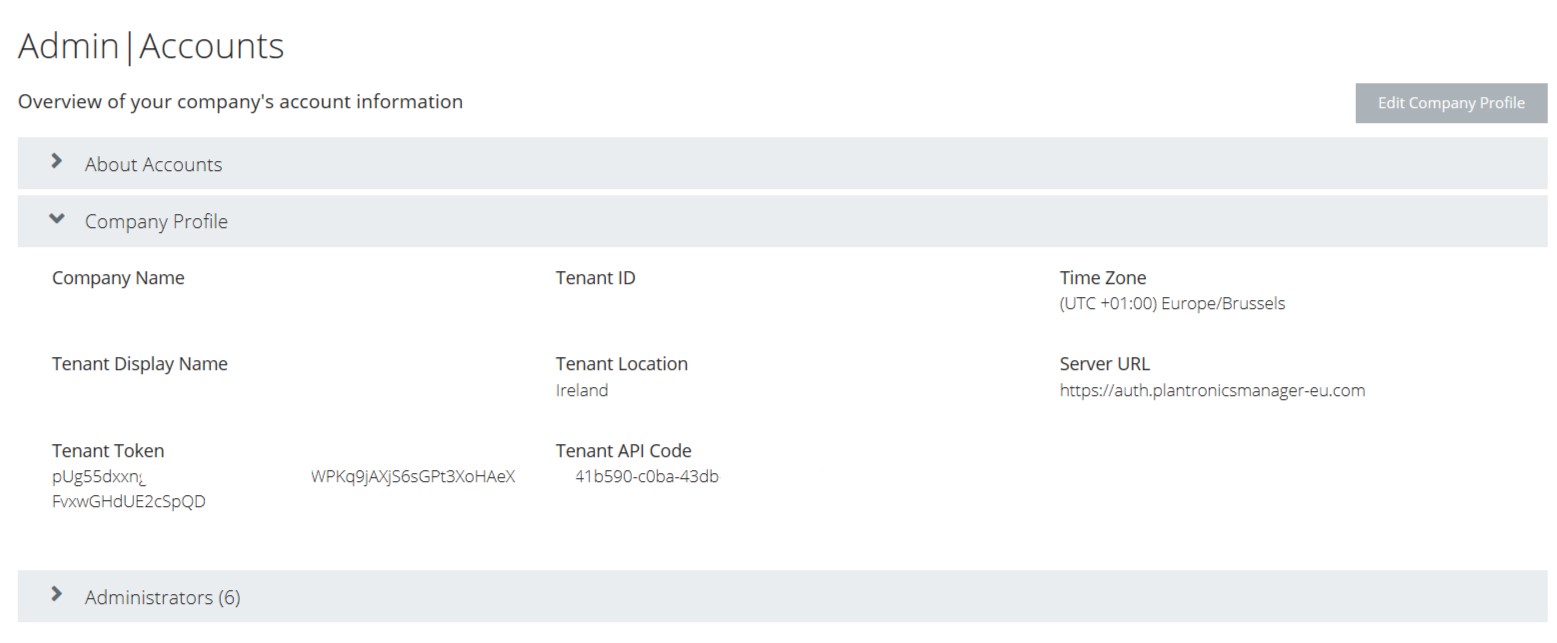Click the Time Zone Europe/Brussels value

(1171, 303)
